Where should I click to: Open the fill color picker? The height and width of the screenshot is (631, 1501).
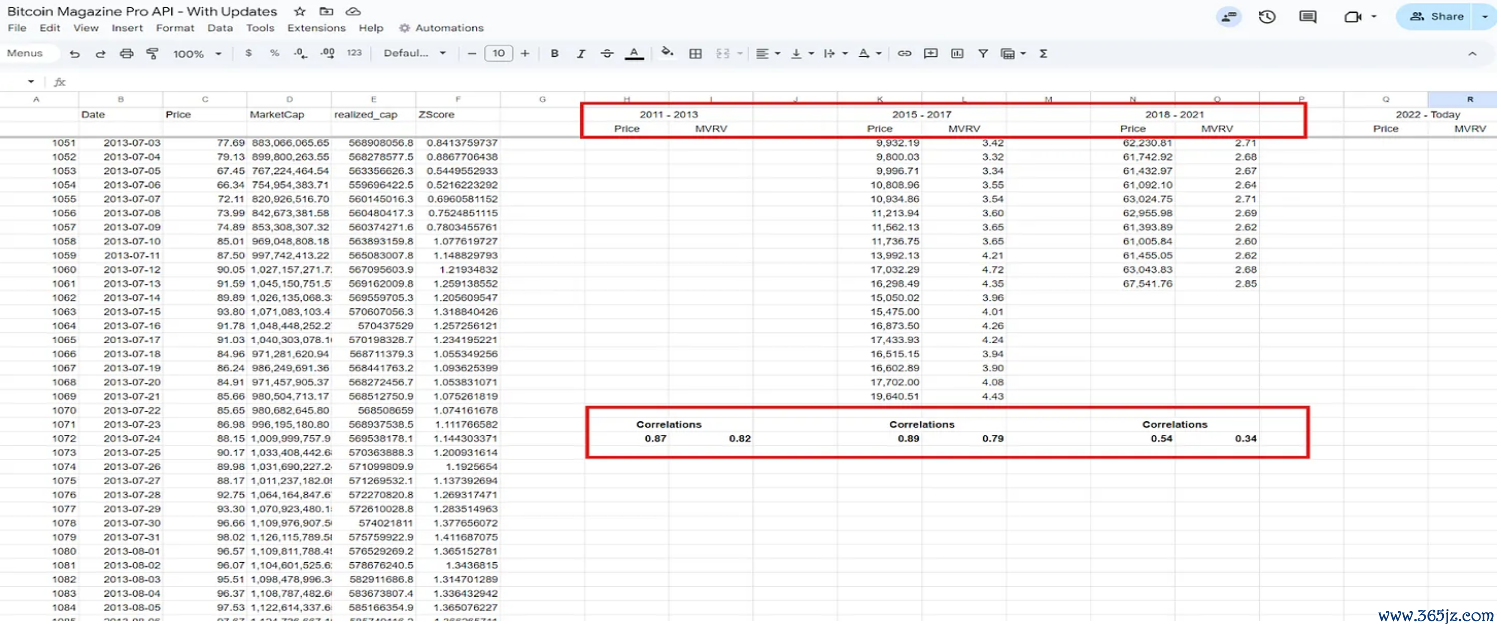pos(667,54)
